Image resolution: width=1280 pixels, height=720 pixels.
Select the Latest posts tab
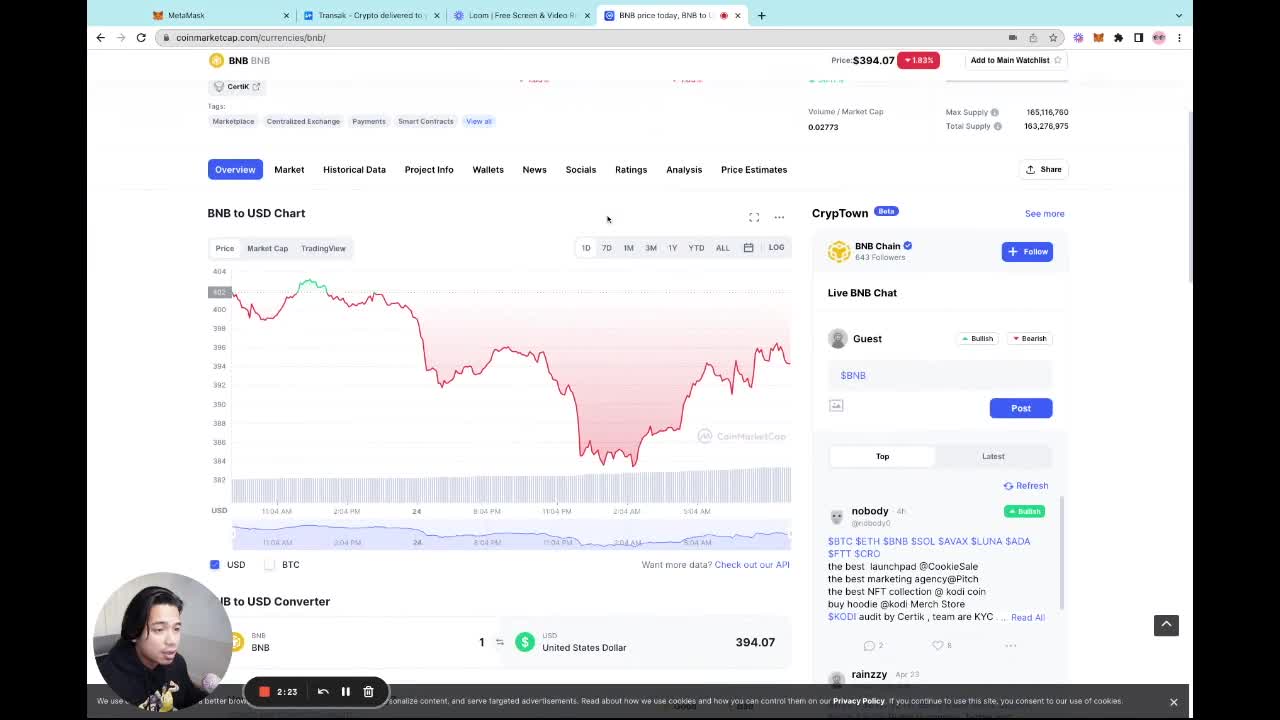(x=993, y=456)
